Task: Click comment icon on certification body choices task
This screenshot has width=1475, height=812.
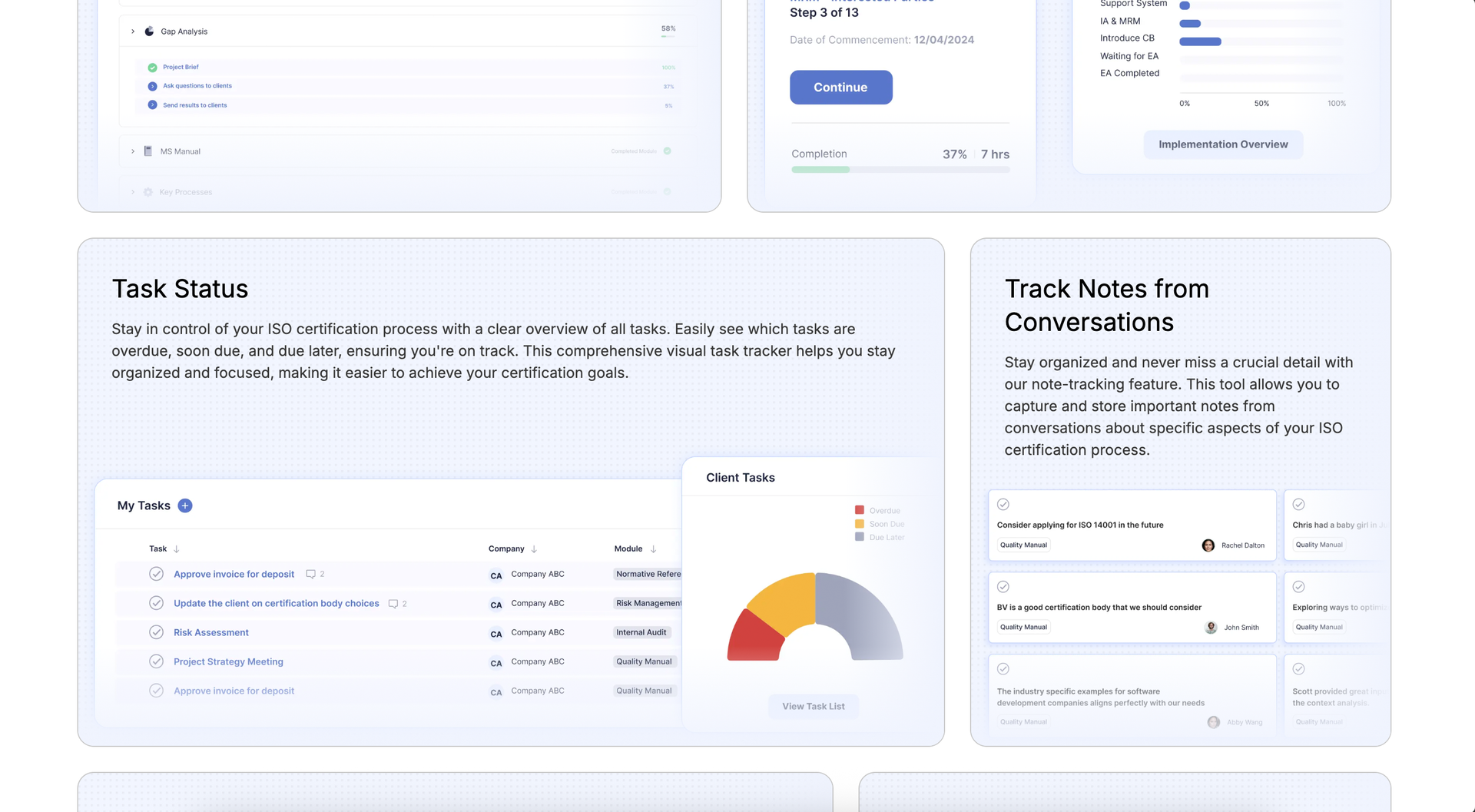Action: [x=393, y=604]
